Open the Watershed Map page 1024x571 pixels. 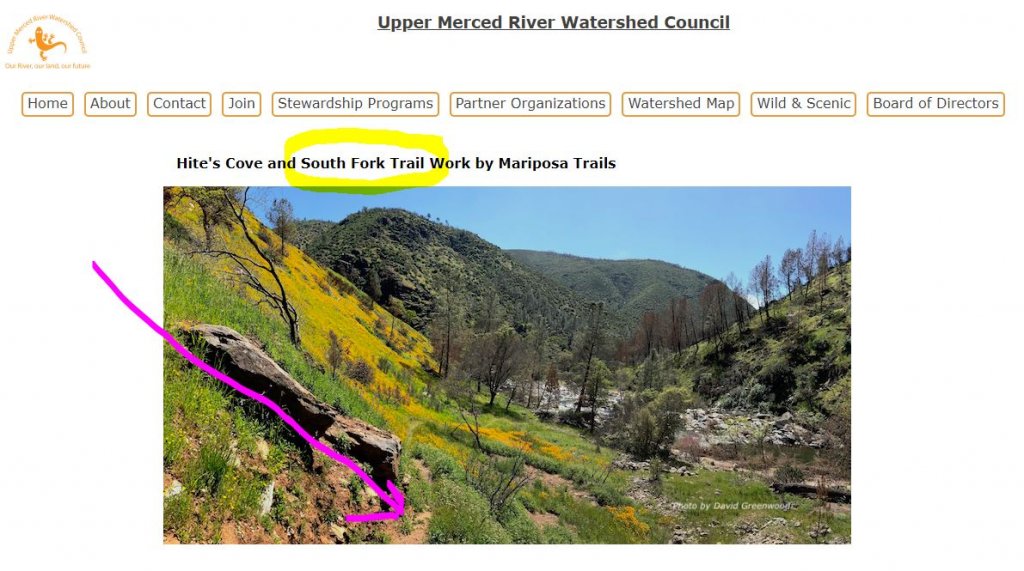(x=680, y=104)
